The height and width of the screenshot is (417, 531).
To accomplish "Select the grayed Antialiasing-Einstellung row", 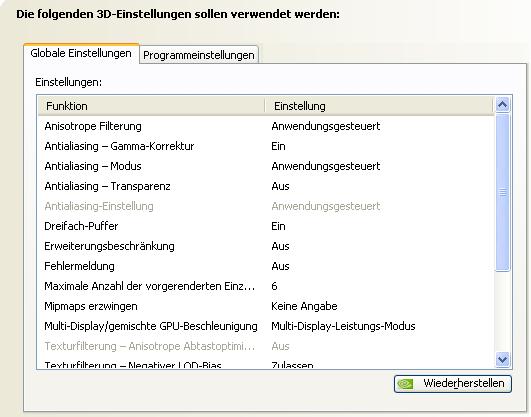I will (266, 206).
